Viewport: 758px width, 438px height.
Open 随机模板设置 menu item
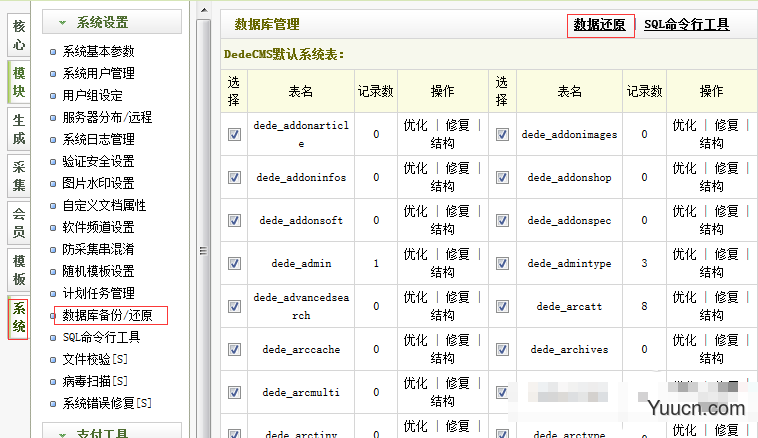click(x=98, y=271)
